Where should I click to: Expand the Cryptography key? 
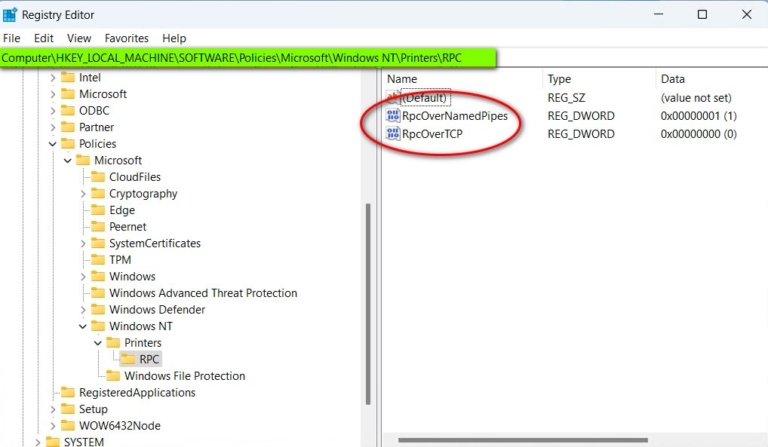pyautogui.click(x=83, y=194)
